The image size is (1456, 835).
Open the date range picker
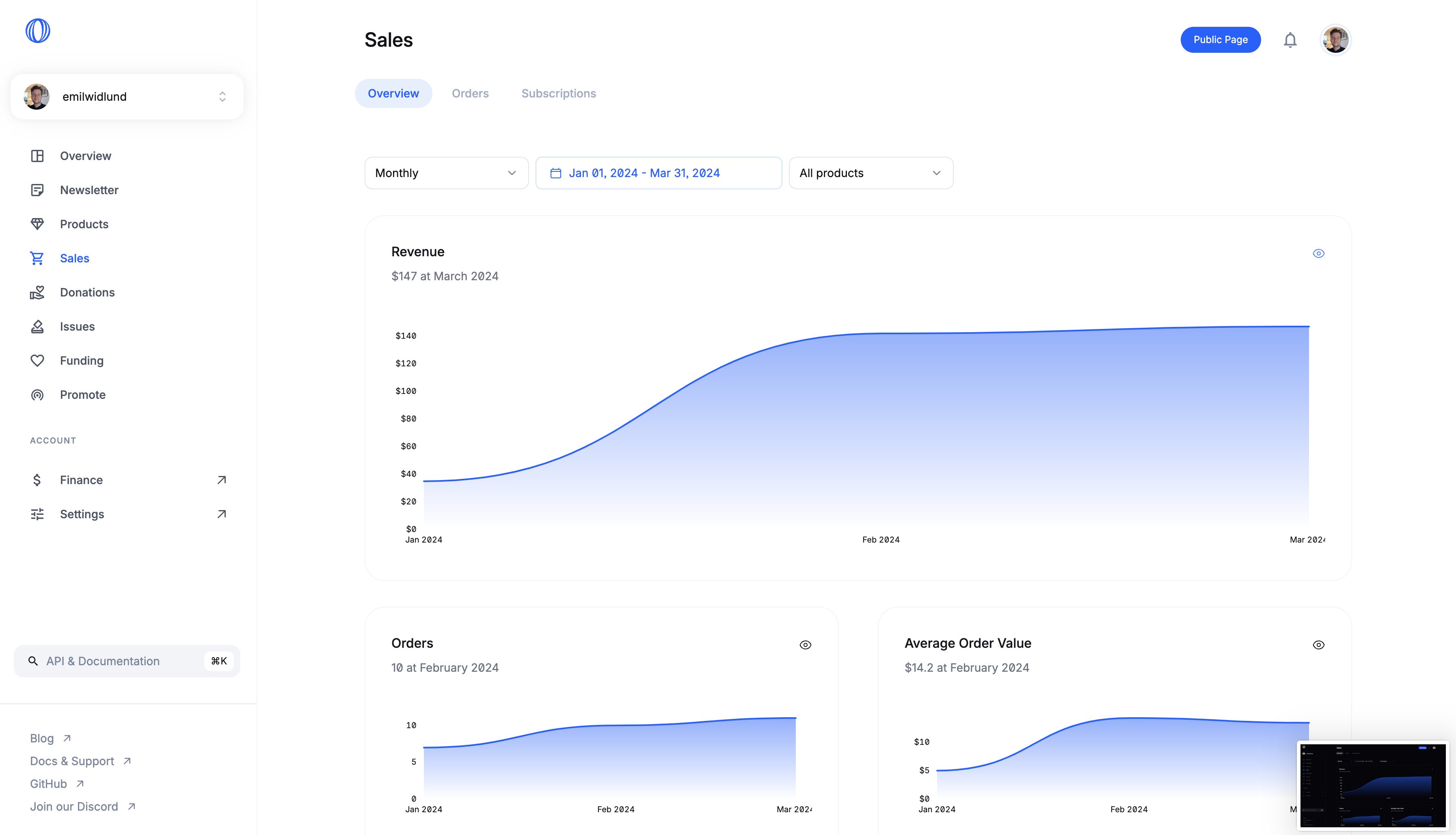click(x=658, y=173)
